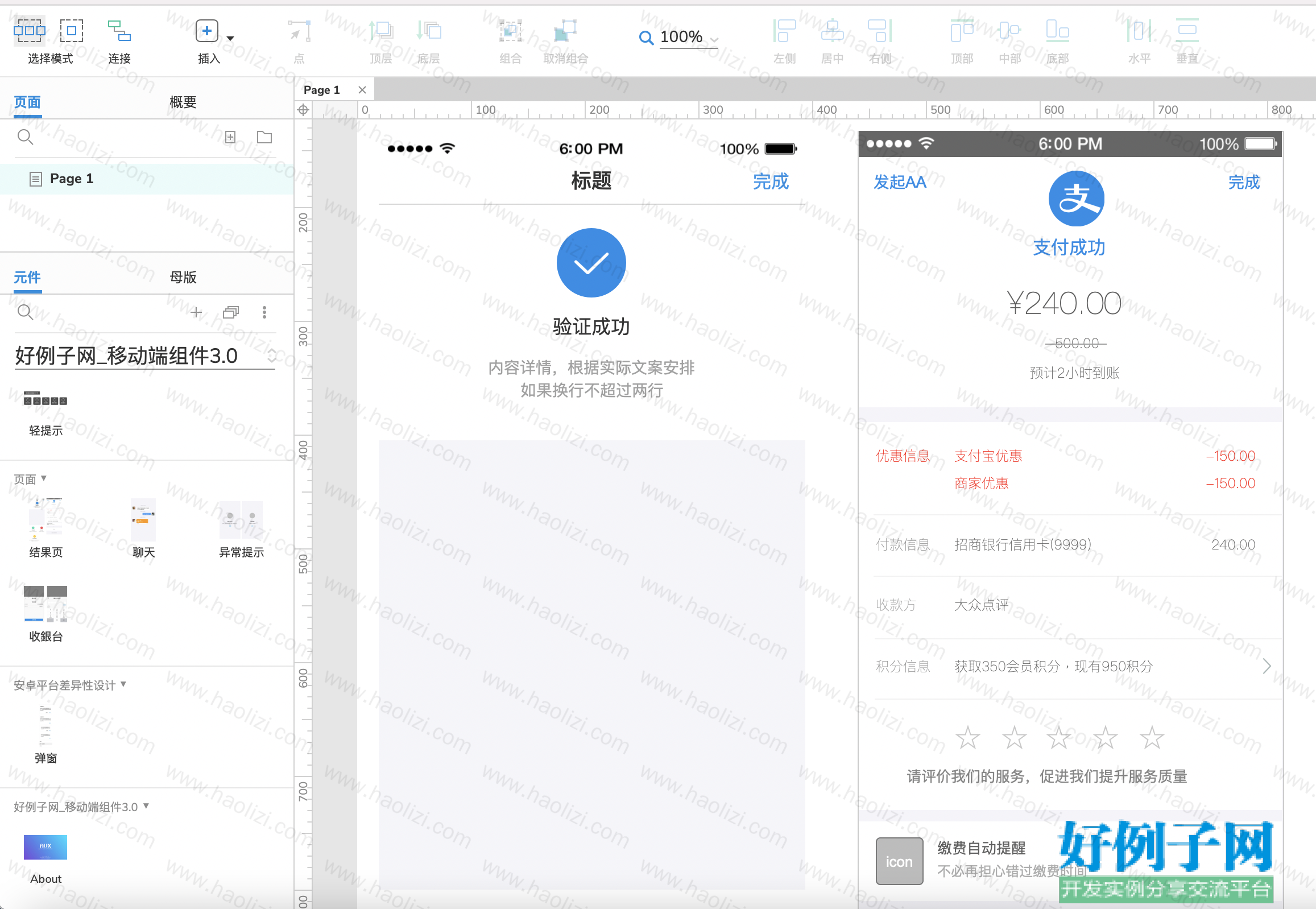Open the Insert tool dropdown arrow

(x=231, y=38)
